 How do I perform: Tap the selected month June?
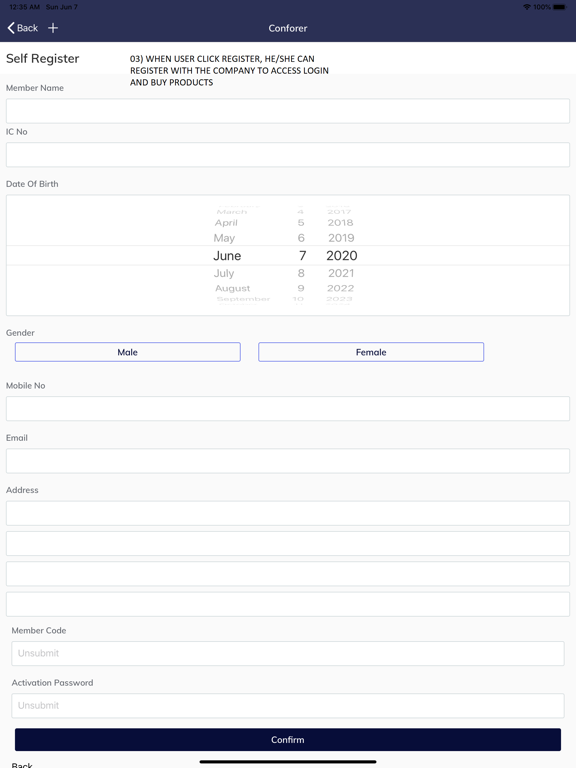click(x=227, y=256)
